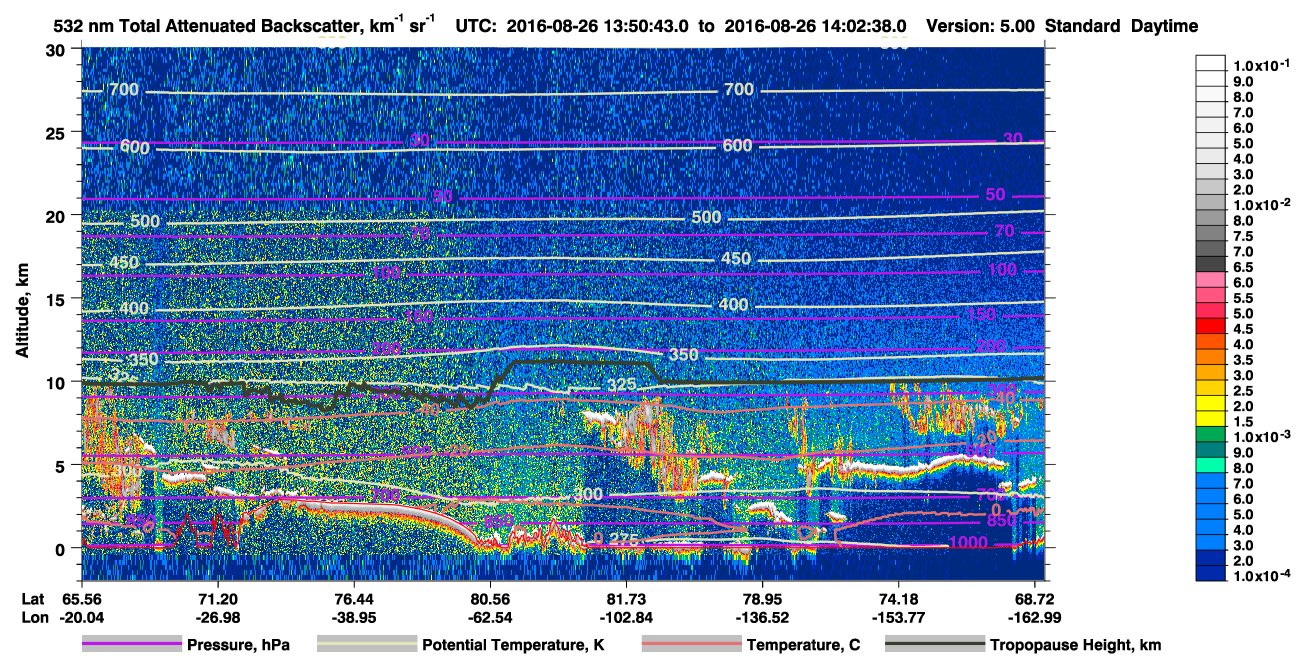Viewport: 1300px width, 667px height.
Task: Click longitude value '-20.04'
Action: coord(80,617)
